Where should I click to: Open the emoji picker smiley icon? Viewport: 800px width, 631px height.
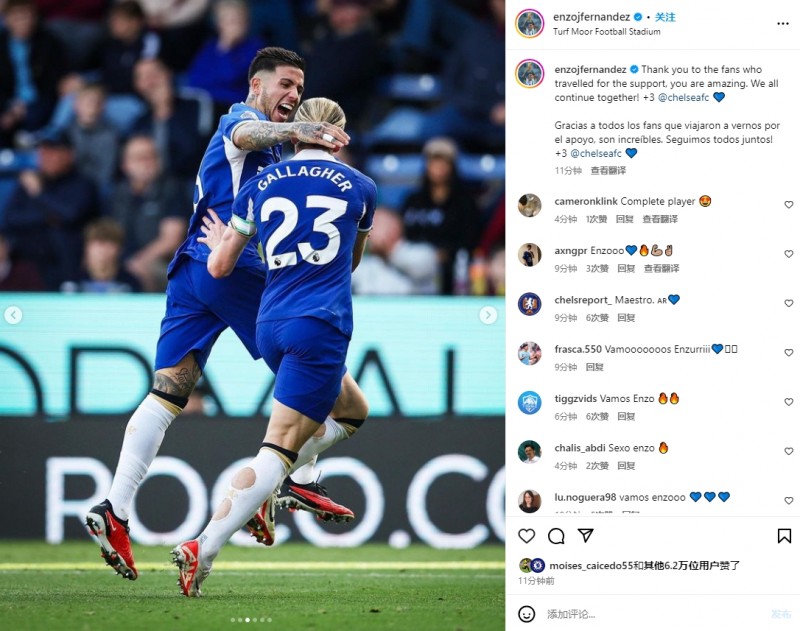coord(527,614)
